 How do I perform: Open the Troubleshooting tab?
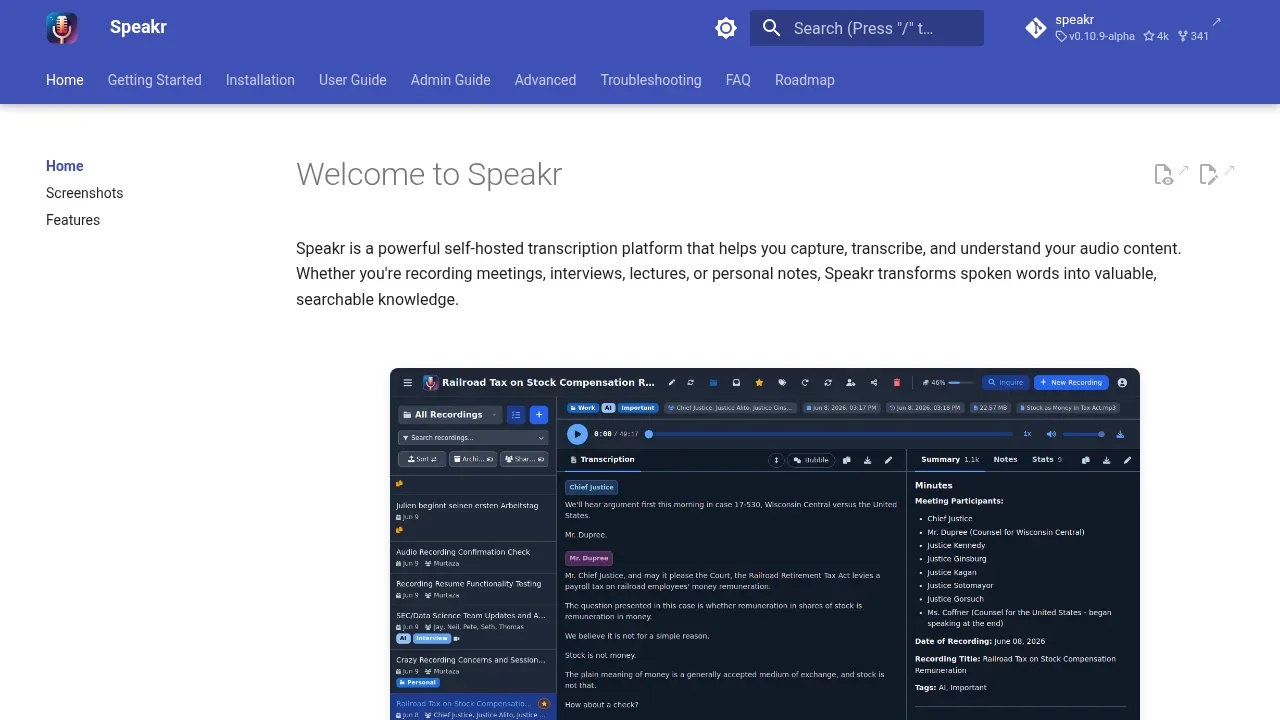[651, 80]
